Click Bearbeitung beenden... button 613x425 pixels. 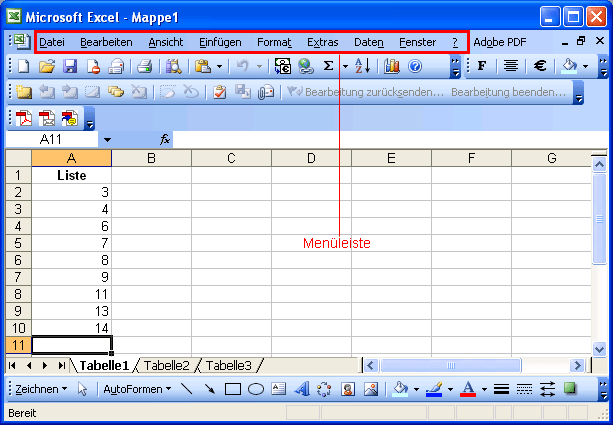coord(509,92)
